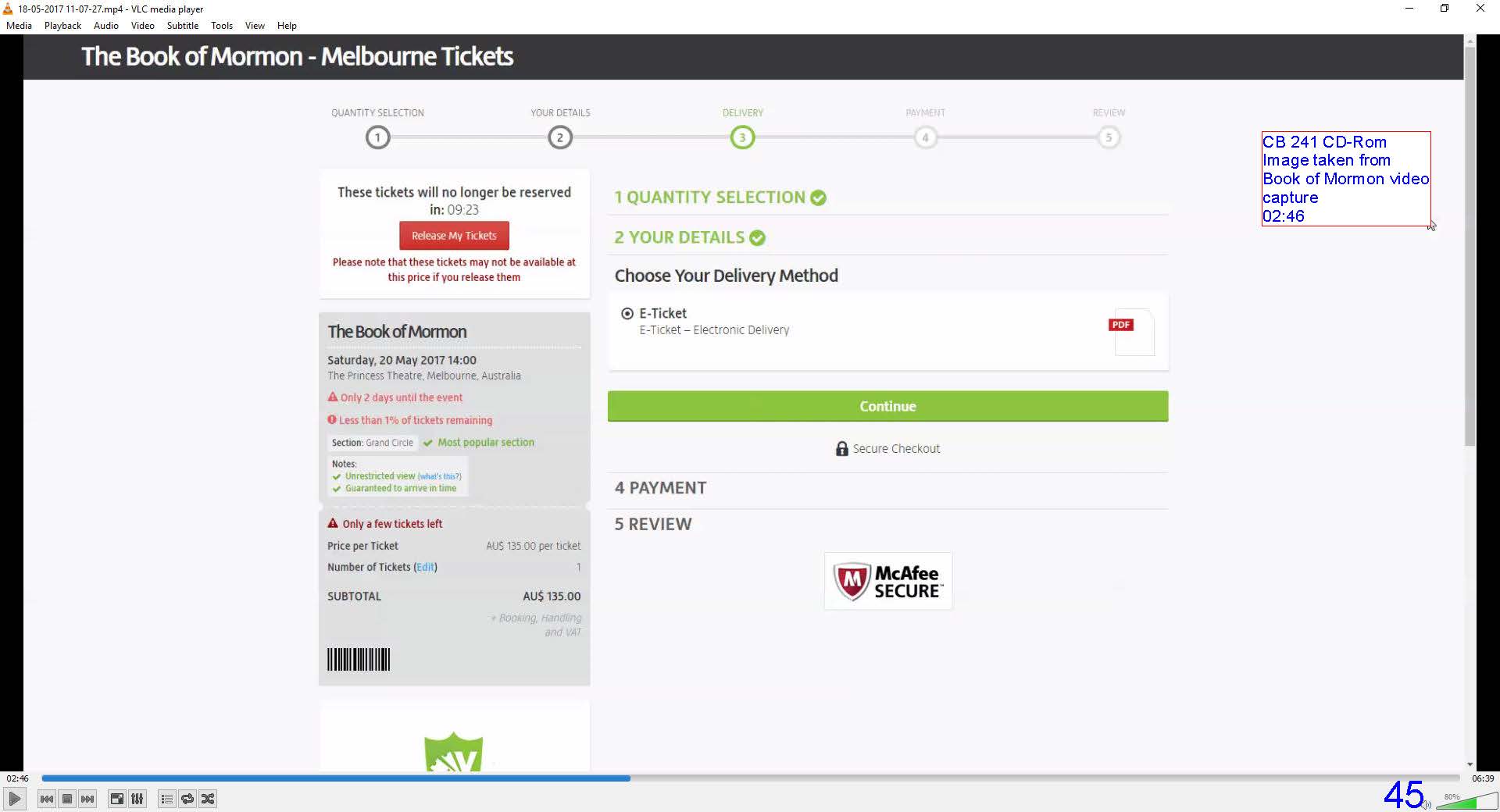The width and height of the screenshot is (1500, 812).
Task: Click the AU$ 135.00 subtotal value
Action: pos(552,597)
